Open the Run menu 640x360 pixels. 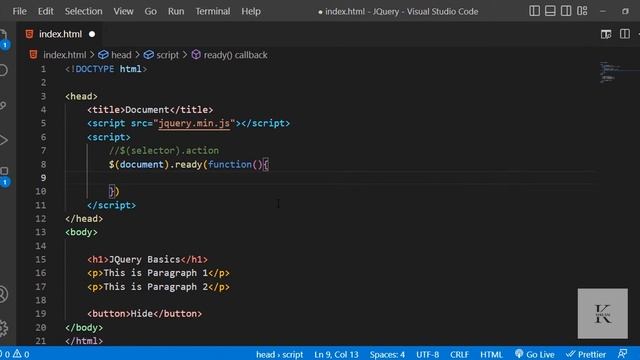176,11
